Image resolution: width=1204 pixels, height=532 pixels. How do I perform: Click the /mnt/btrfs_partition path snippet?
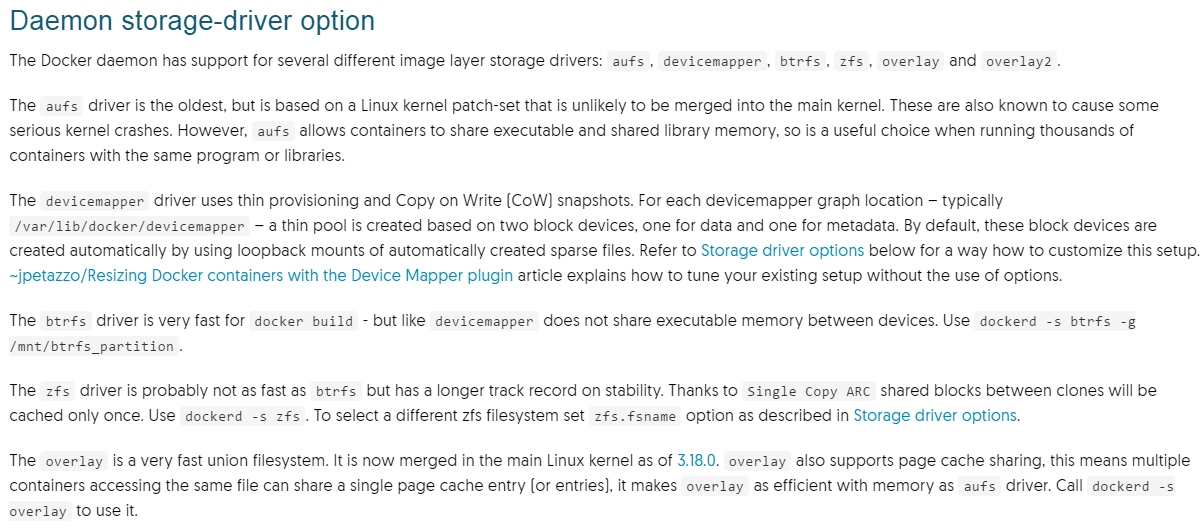click(96, 347)
